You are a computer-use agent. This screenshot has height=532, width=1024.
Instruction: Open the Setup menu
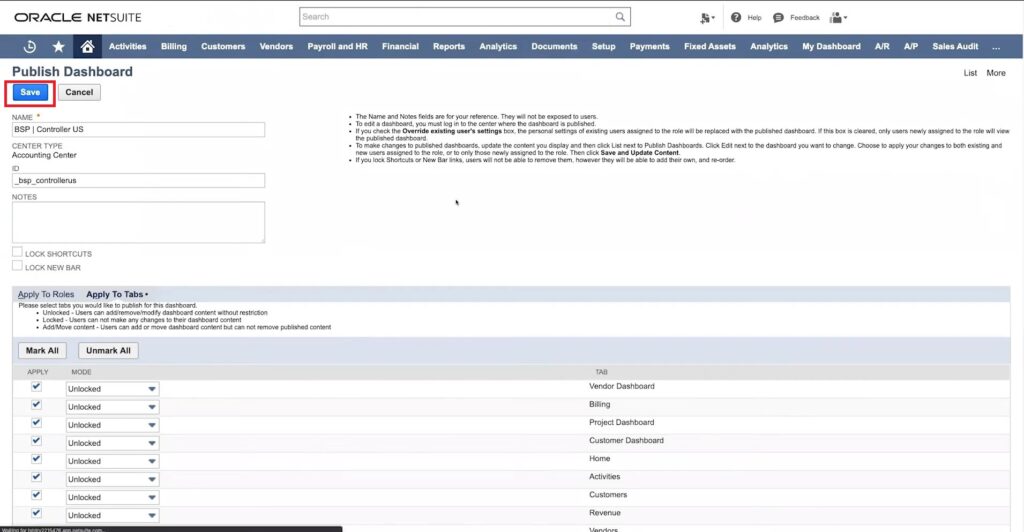coord(603,46)
